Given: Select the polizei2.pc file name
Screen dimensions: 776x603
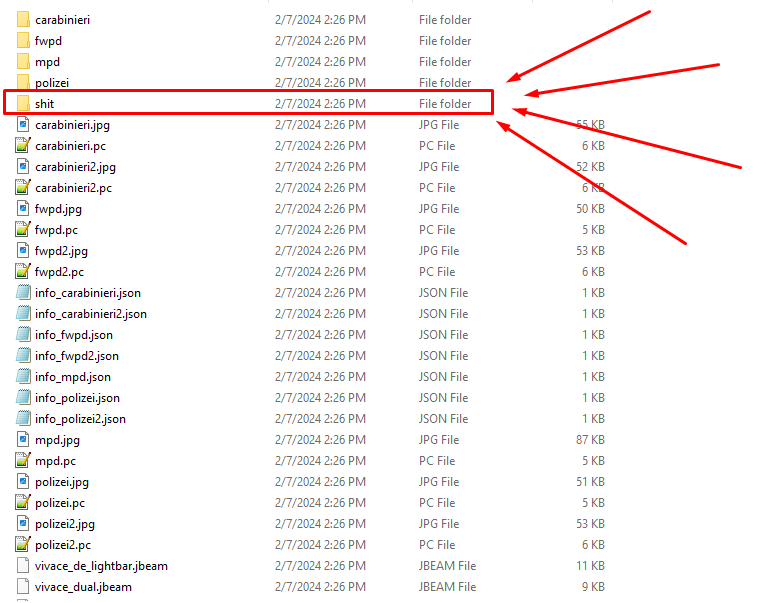Looking at the screenshot, I should click(63, 546).
